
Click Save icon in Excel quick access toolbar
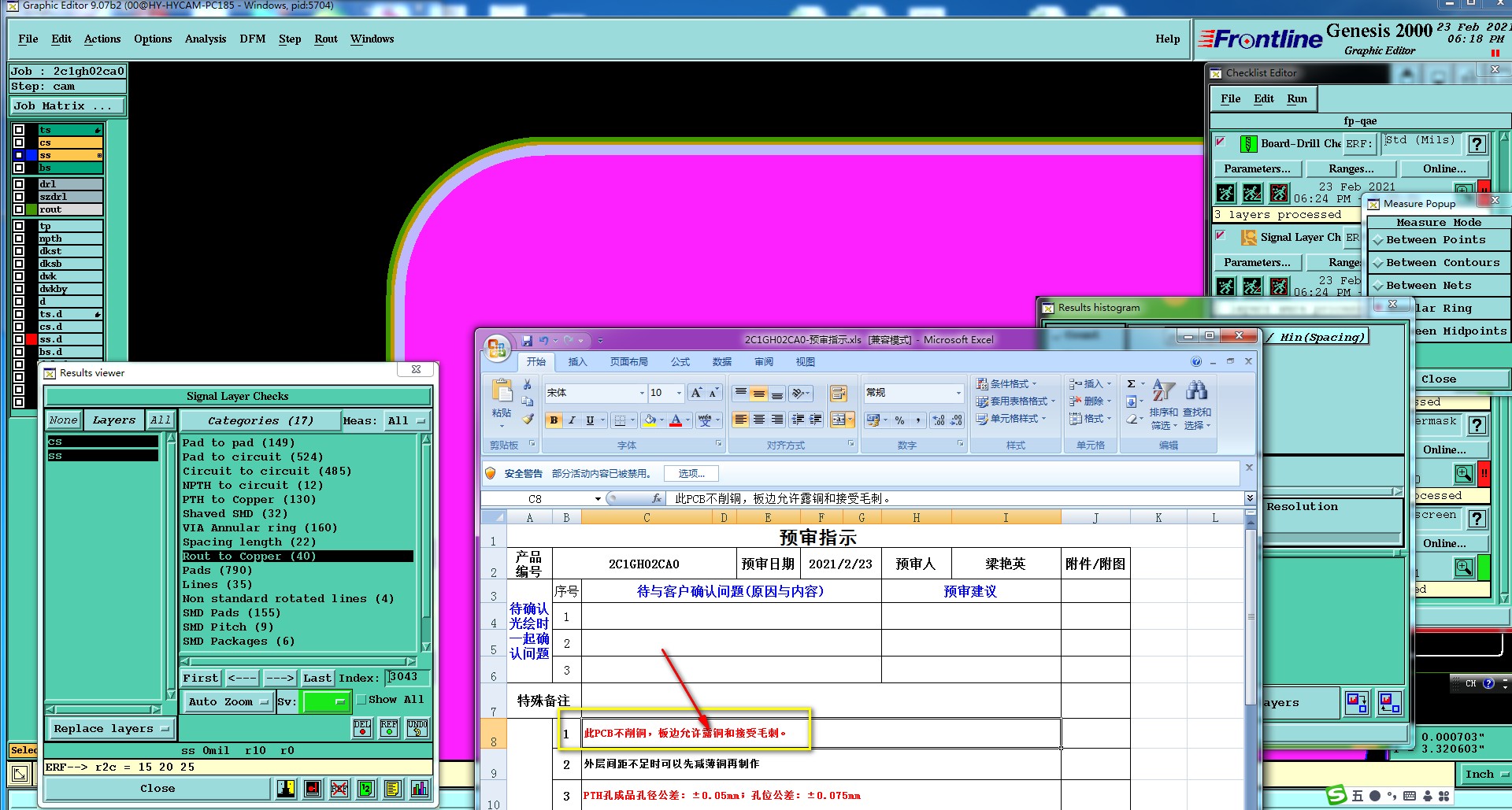(x=527, y=341)
